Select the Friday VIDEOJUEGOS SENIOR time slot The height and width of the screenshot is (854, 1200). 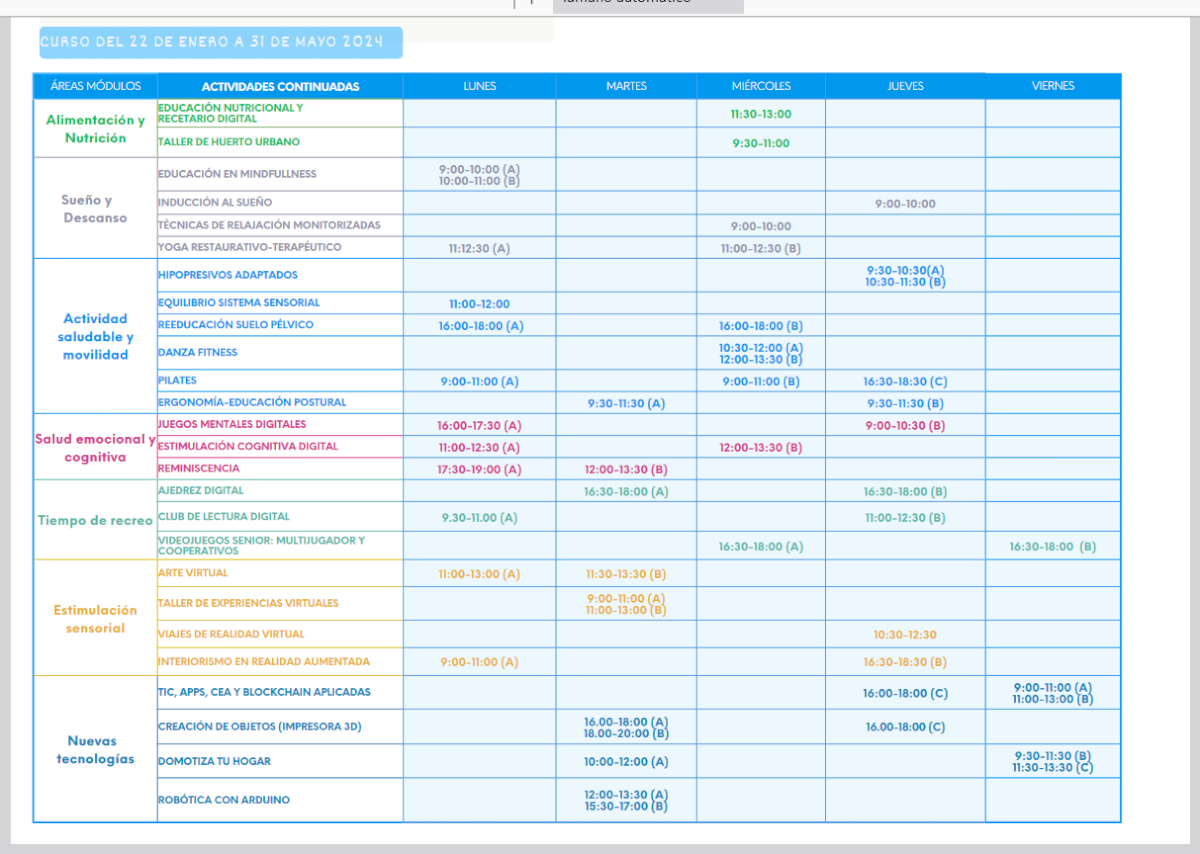[x=1052, y=547]
